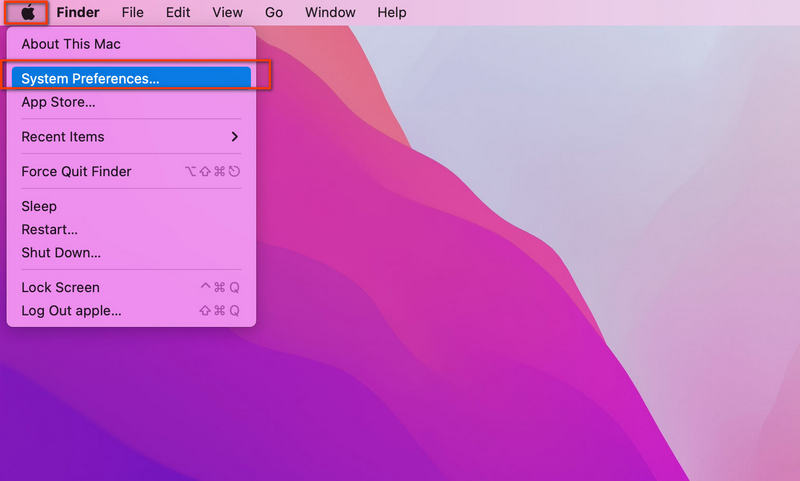Open App Store from the Apple menu
The image size is (800, 481).
click(58, 102)
